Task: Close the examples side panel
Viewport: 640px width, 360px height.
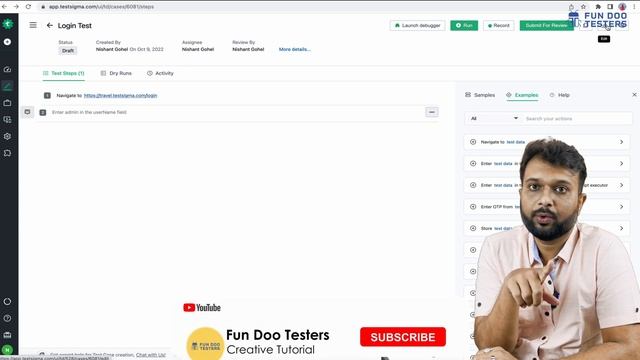Action: point(634,95)
